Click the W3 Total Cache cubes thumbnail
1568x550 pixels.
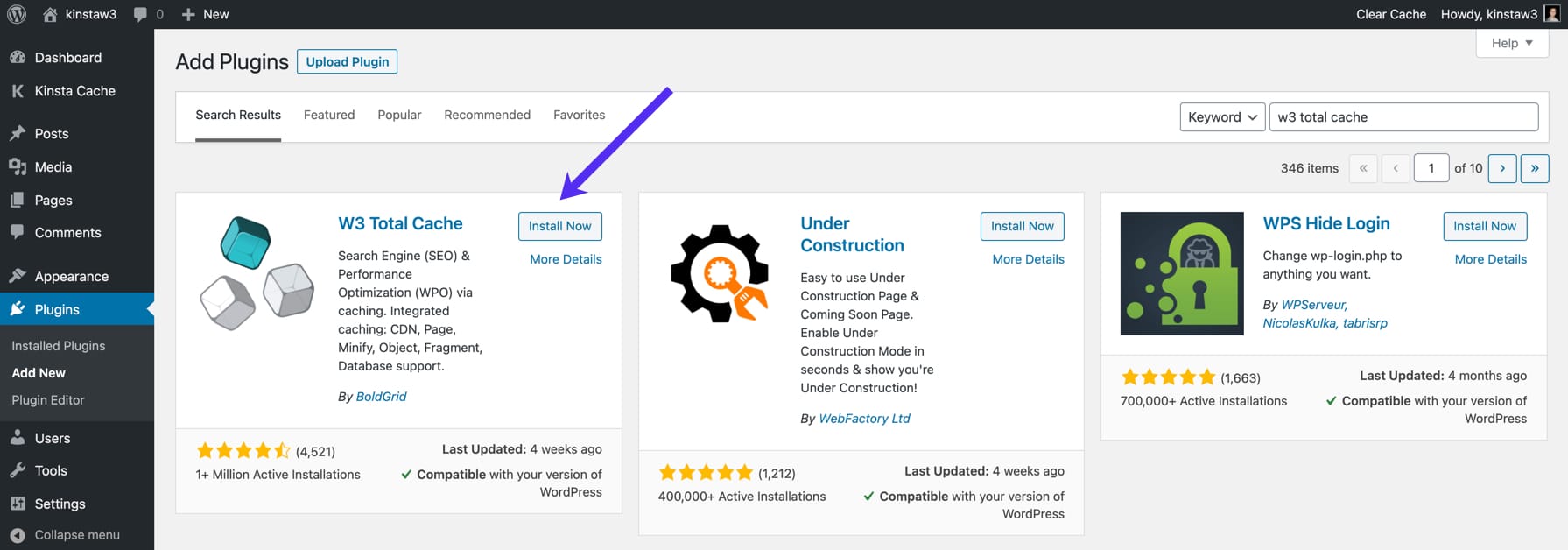tap(257, 273)
